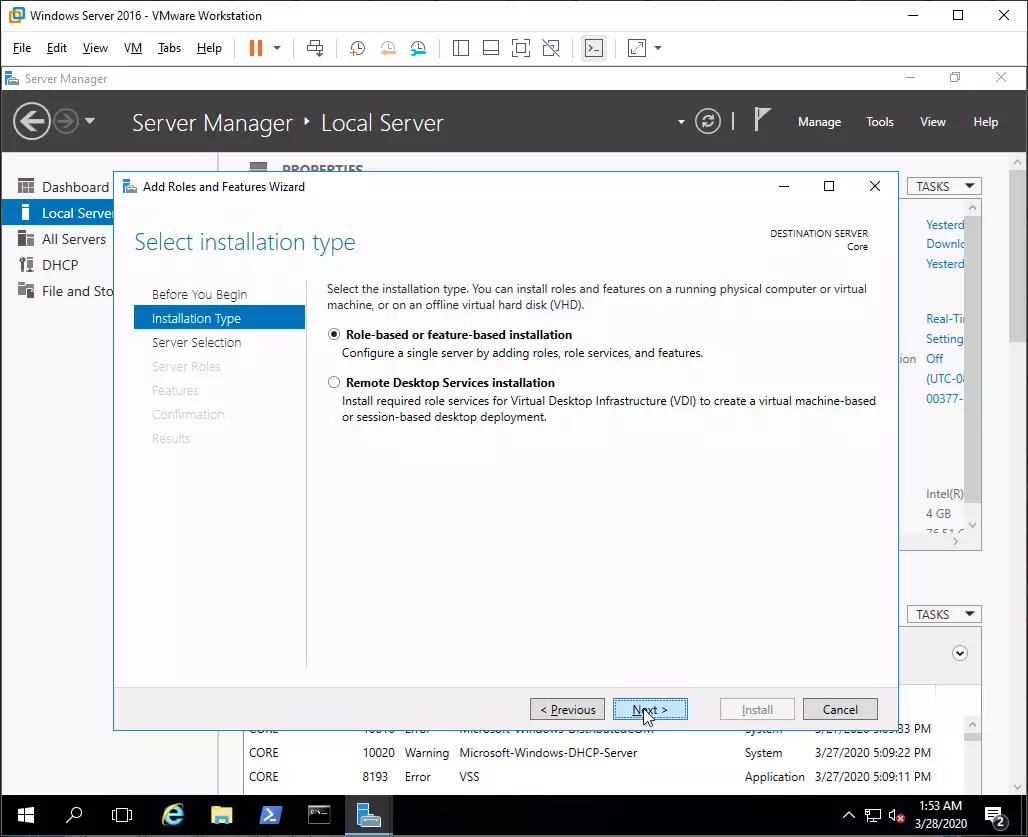The height and width of the screenshot is (837, 1028).
Task: Launch Internet Explorer from the taskbar
Action: (173, 815)
